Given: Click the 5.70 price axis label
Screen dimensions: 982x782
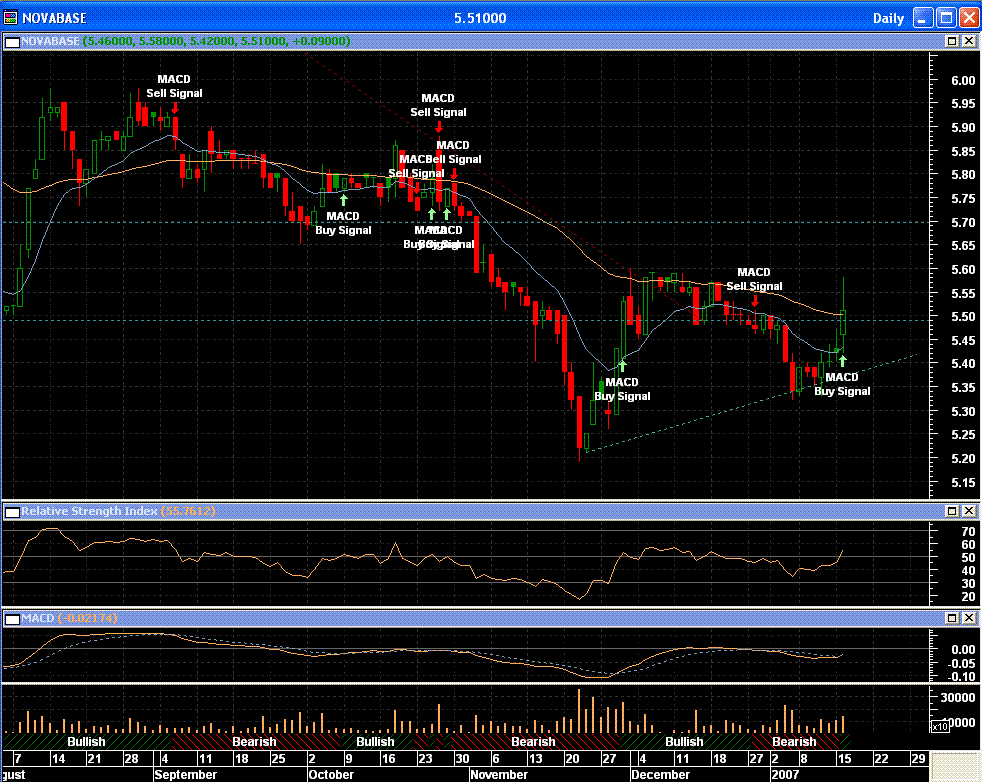Looking at the screenshot, I should pyautogui.click(x=963, y=222).
